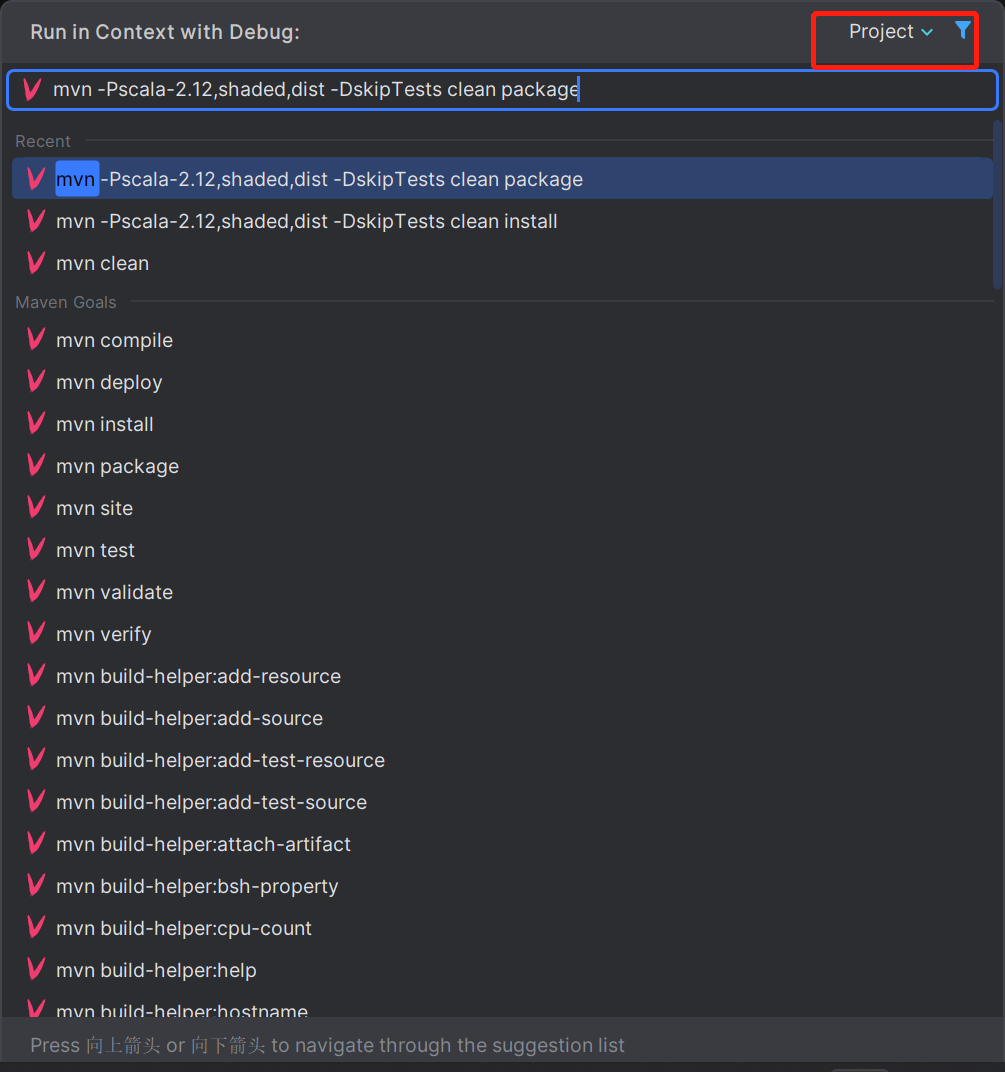The width and height of the screenshot is (1005, 1072).
Task: Click the Maven icon next to mvn clean
Action: pos(36,263)
